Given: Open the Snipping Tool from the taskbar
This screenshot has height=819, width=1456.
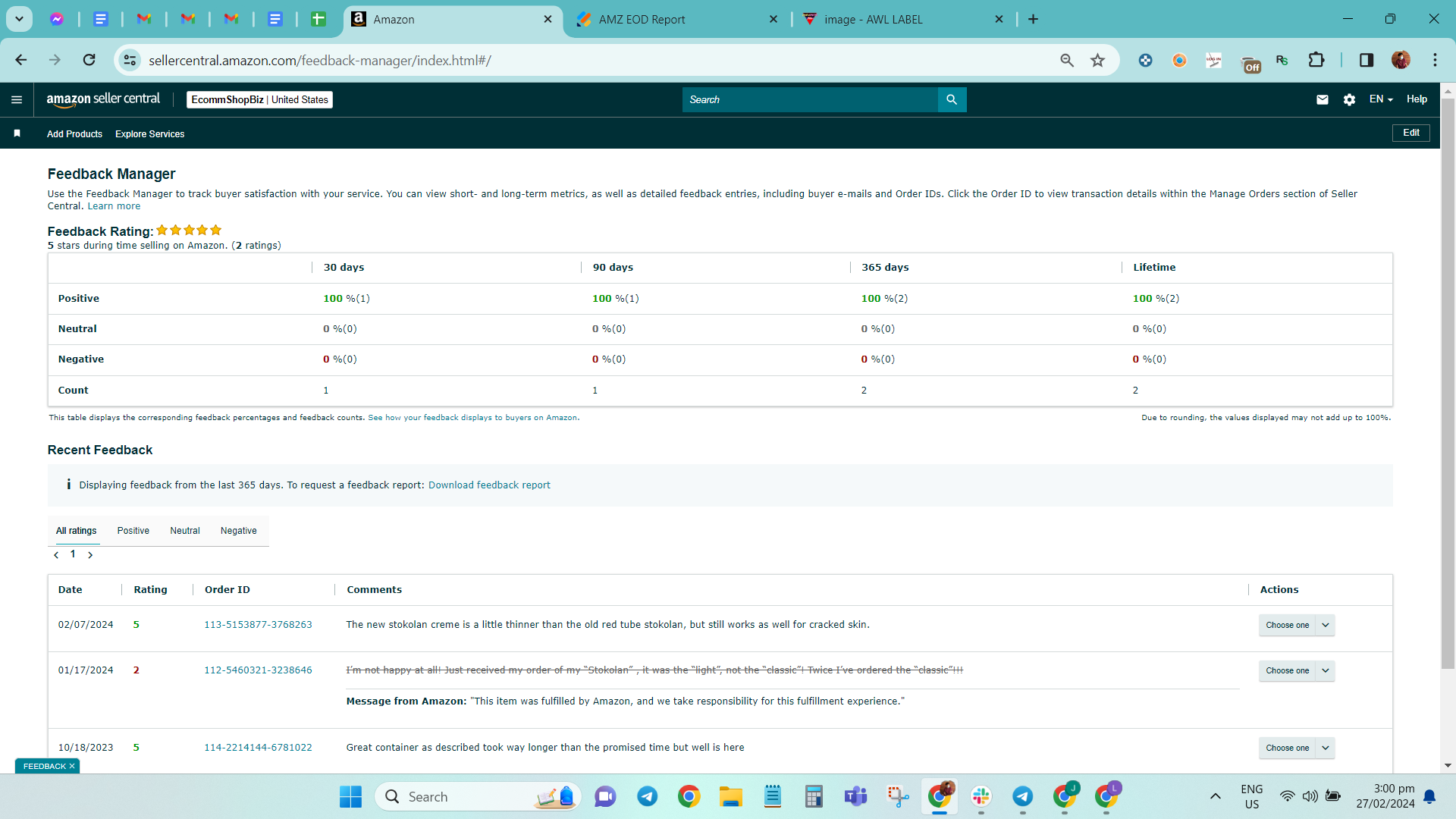Looking at the screenshot, I should 898,796.
